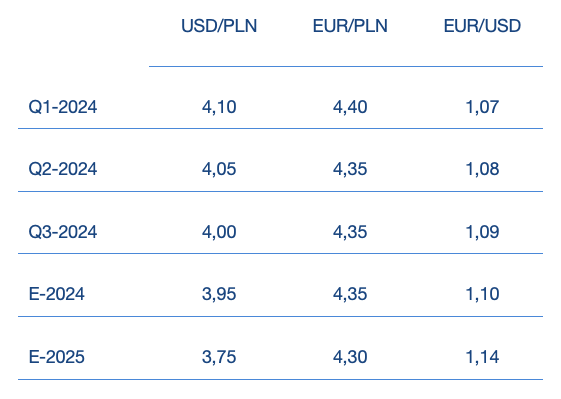Click EUR/PLN value 4,30 for E-2025
561x399 pixels.
350,357
